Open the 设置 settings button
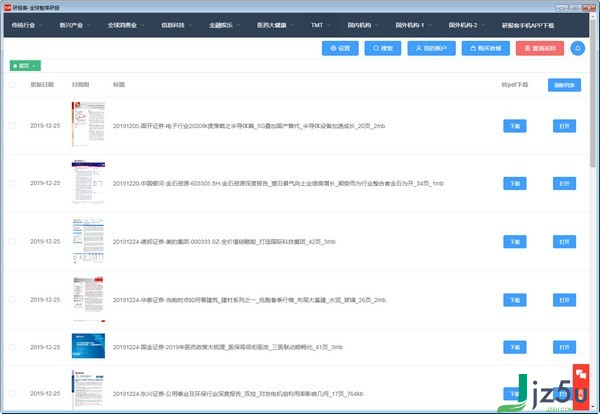 point(340,48)
